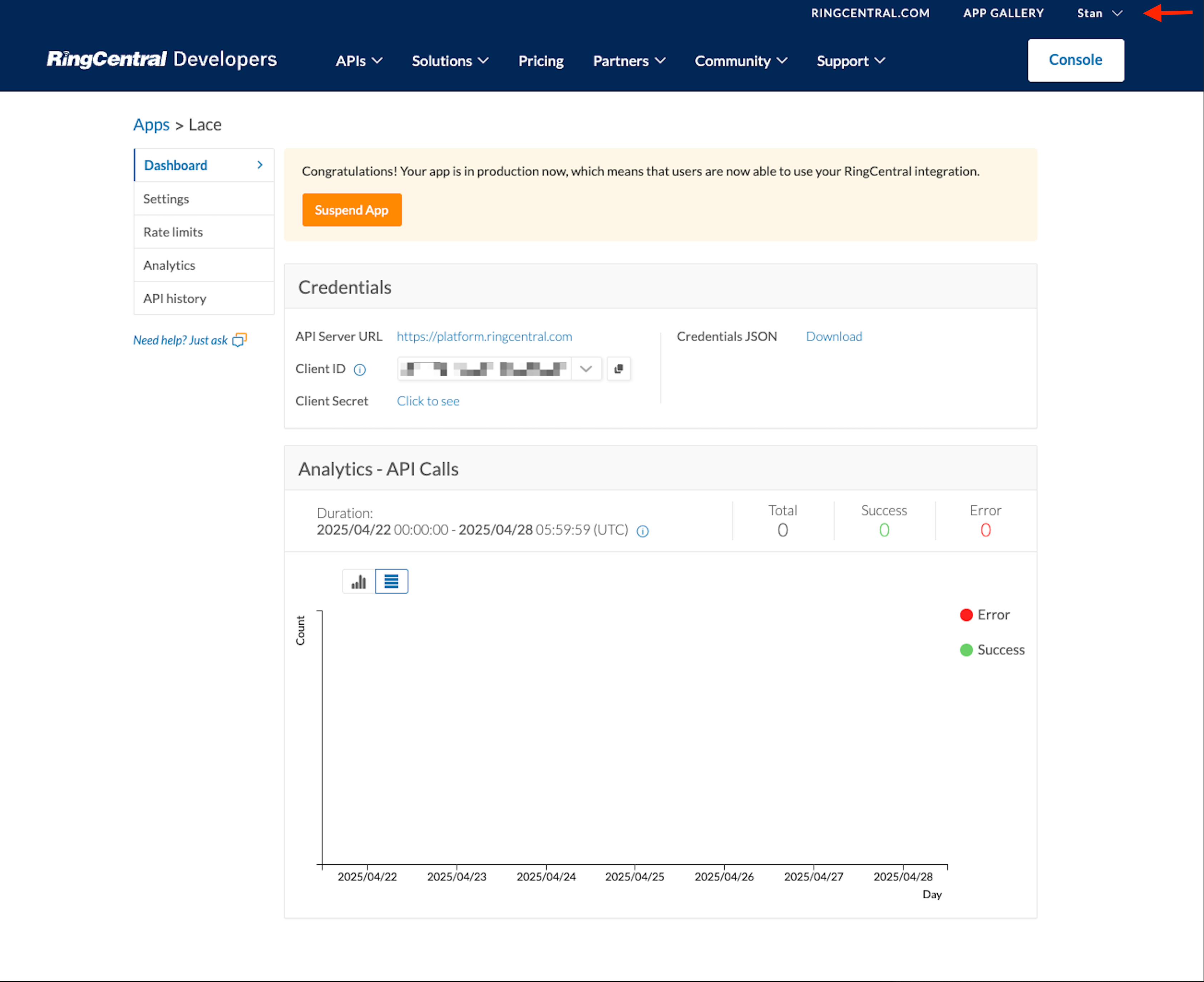Go to the Pricing page

click(541, 60)
